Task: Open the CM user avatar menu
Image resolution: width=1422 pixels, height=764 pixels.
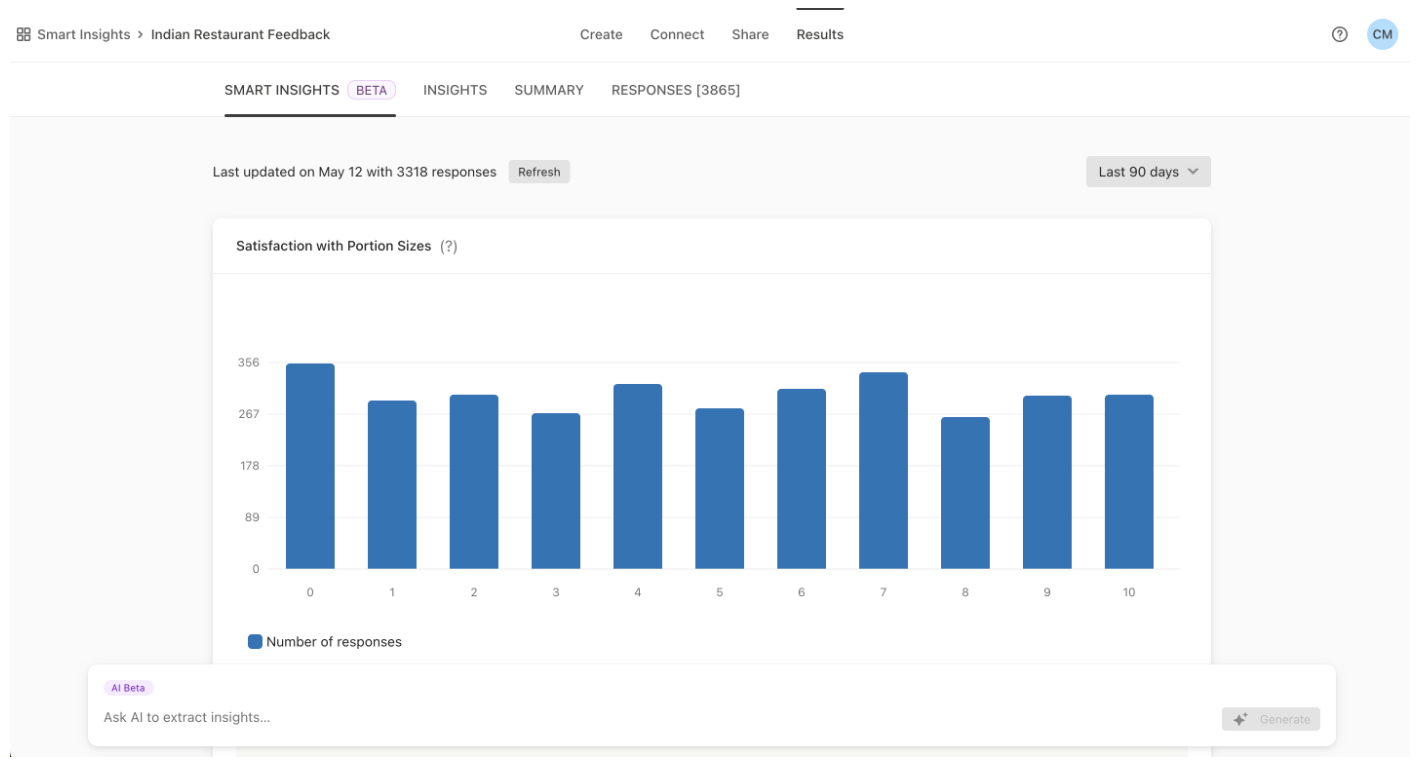Action: pyautogui.click(x=1382, y=34)
